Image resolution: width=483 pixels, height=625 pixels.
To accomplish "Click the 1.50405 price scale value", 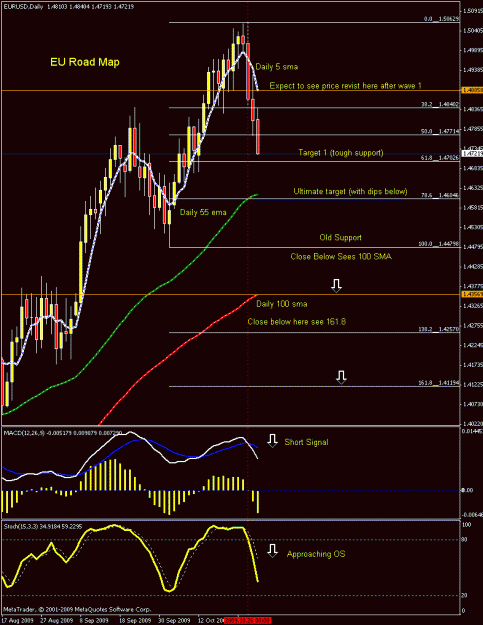I will [x=473, y=30].
